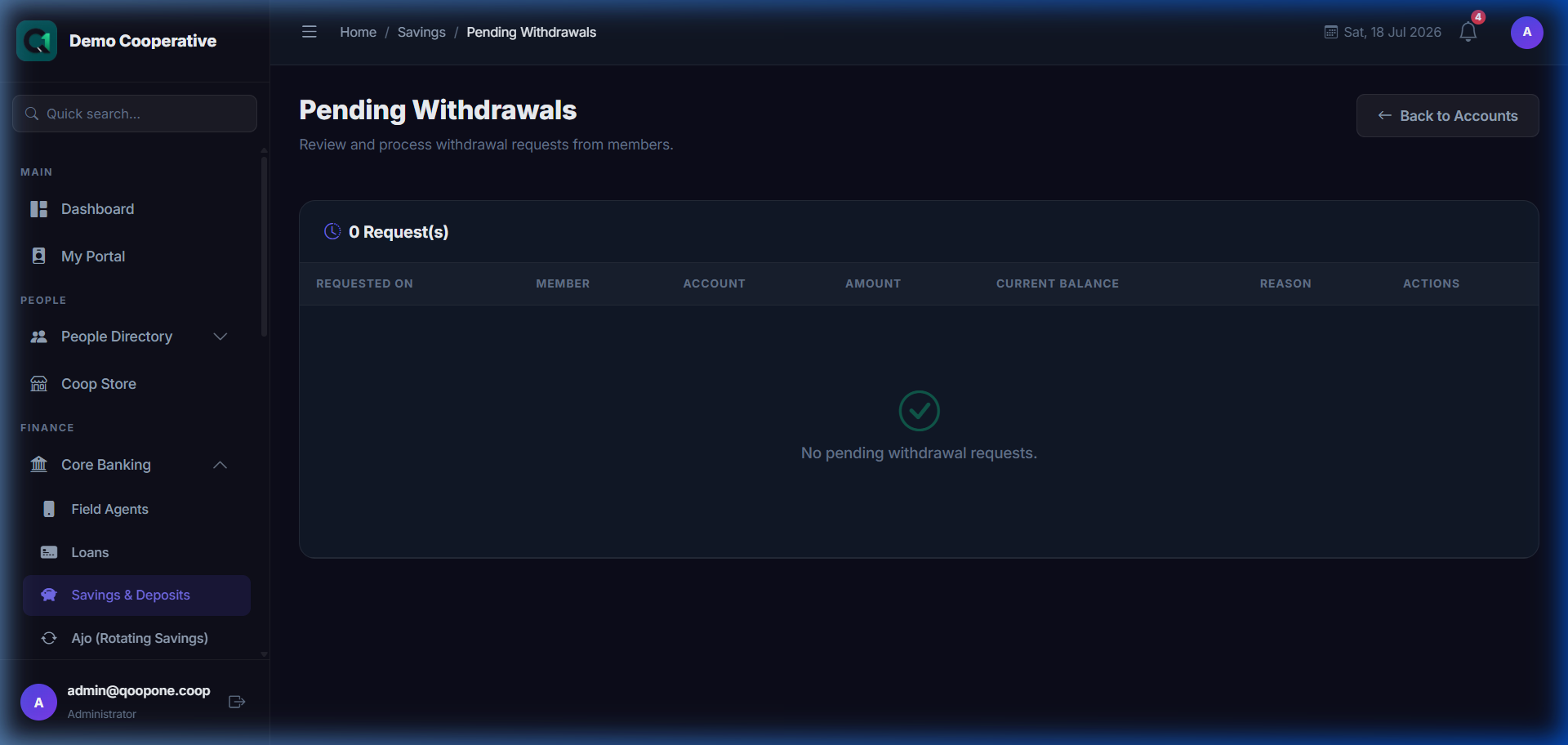This screenshot has width=1568, height=745.
Task: Click the Actions column header
Action: tap(1431, 283)
